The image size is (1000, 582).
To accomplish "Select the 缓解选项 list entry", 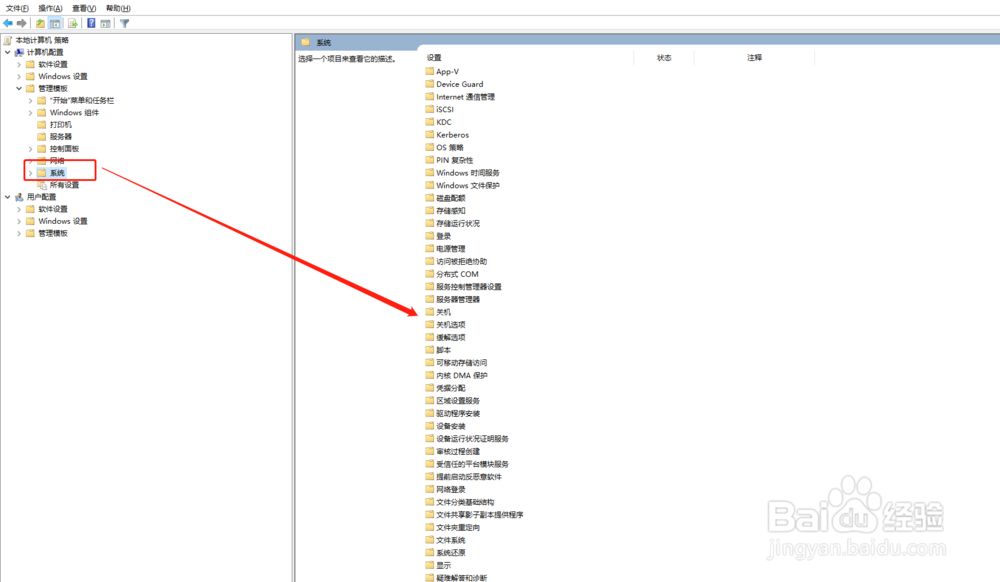I will click(450, 337).
